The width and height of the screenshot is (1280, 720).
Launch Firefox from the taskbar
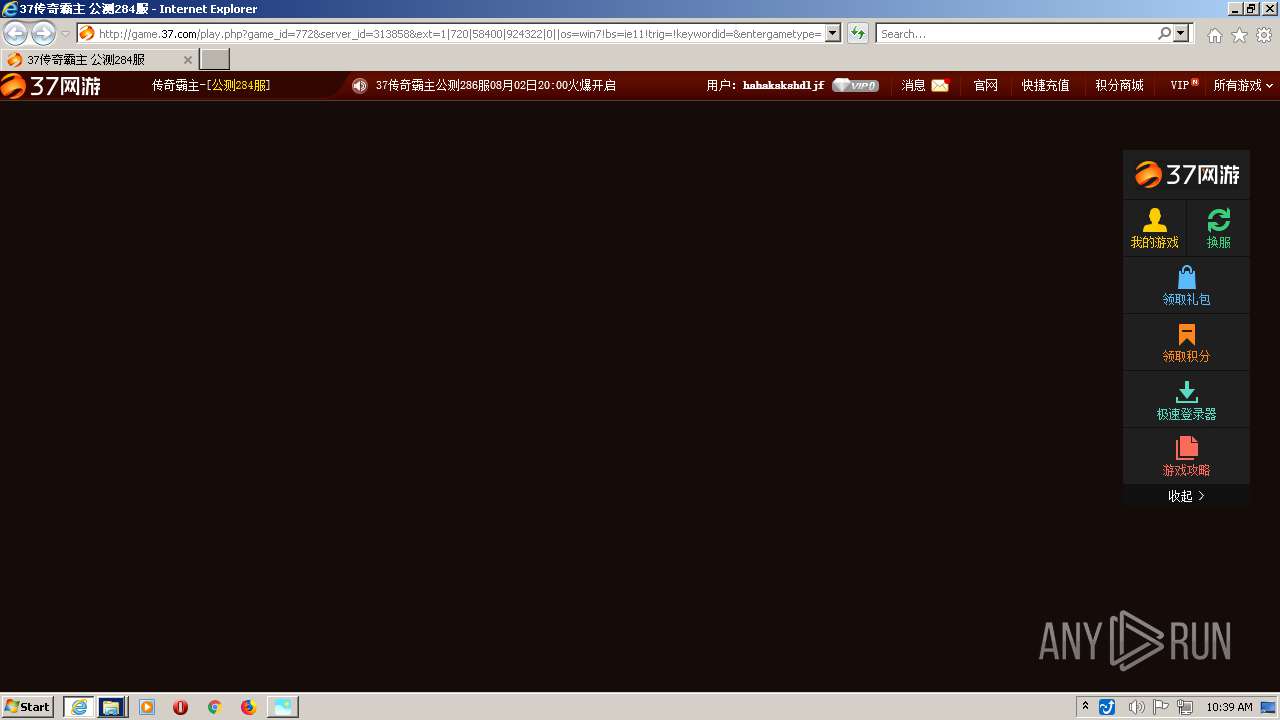(248, 707)
